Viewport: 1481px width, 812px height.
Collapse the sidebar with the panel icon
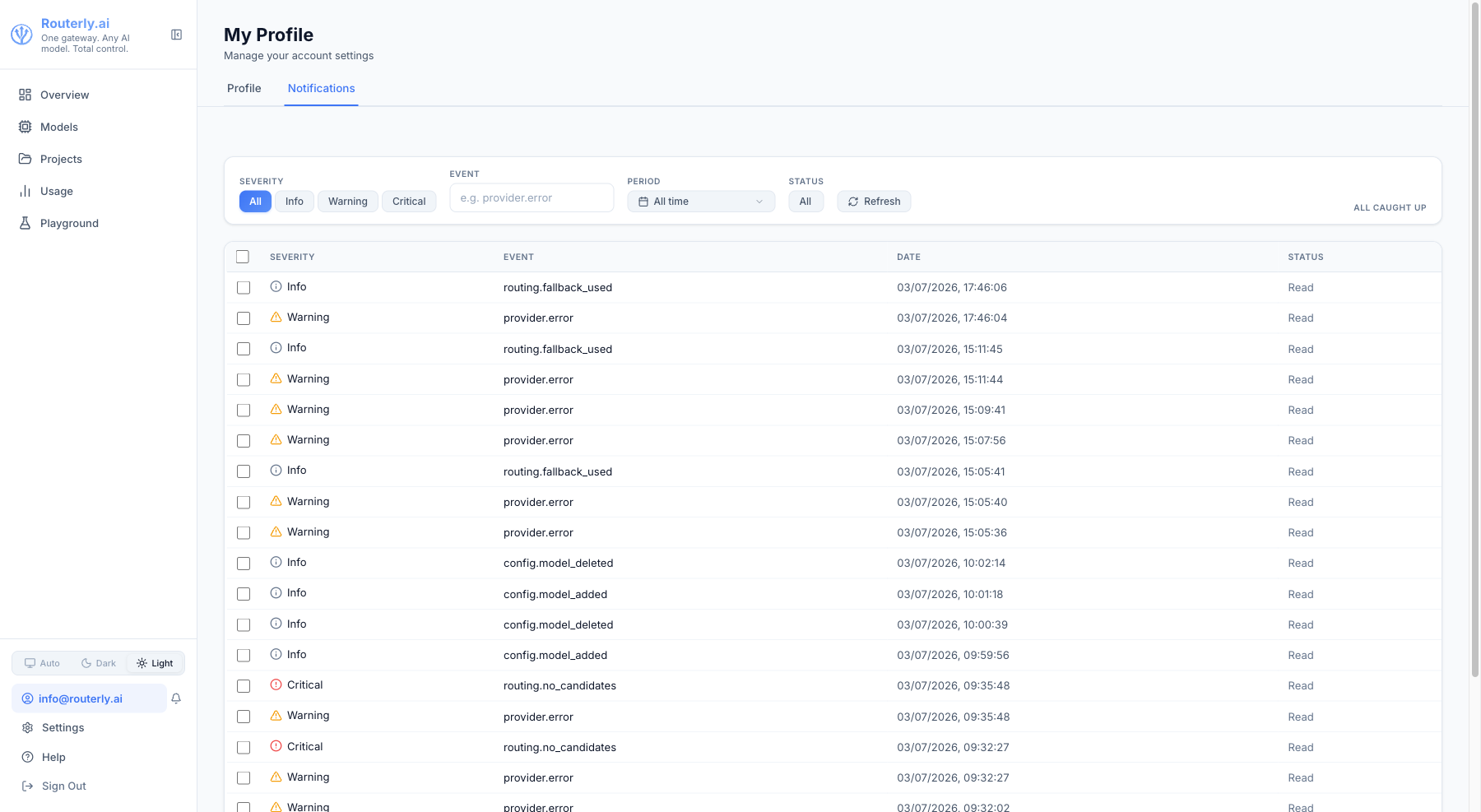(x=176, y=35)
